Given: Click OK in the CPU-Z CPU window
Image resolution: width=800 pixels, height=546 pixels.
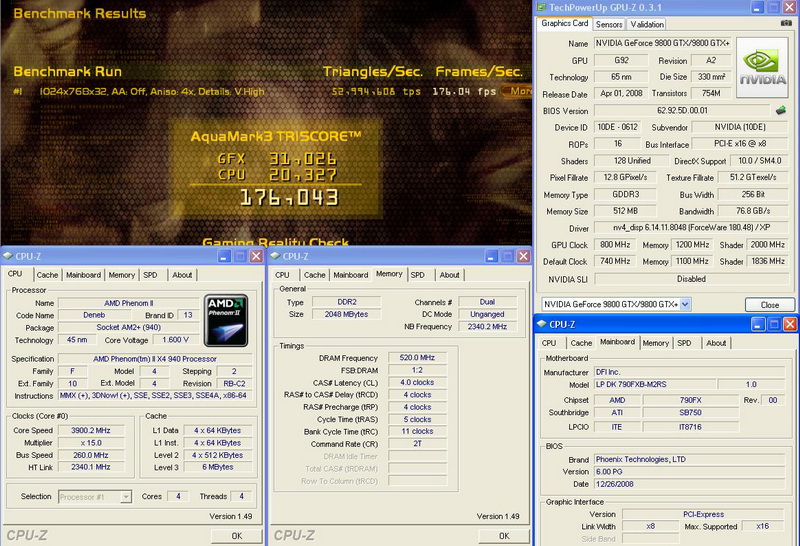Looking at the screenshot, I should pos(237,536).
